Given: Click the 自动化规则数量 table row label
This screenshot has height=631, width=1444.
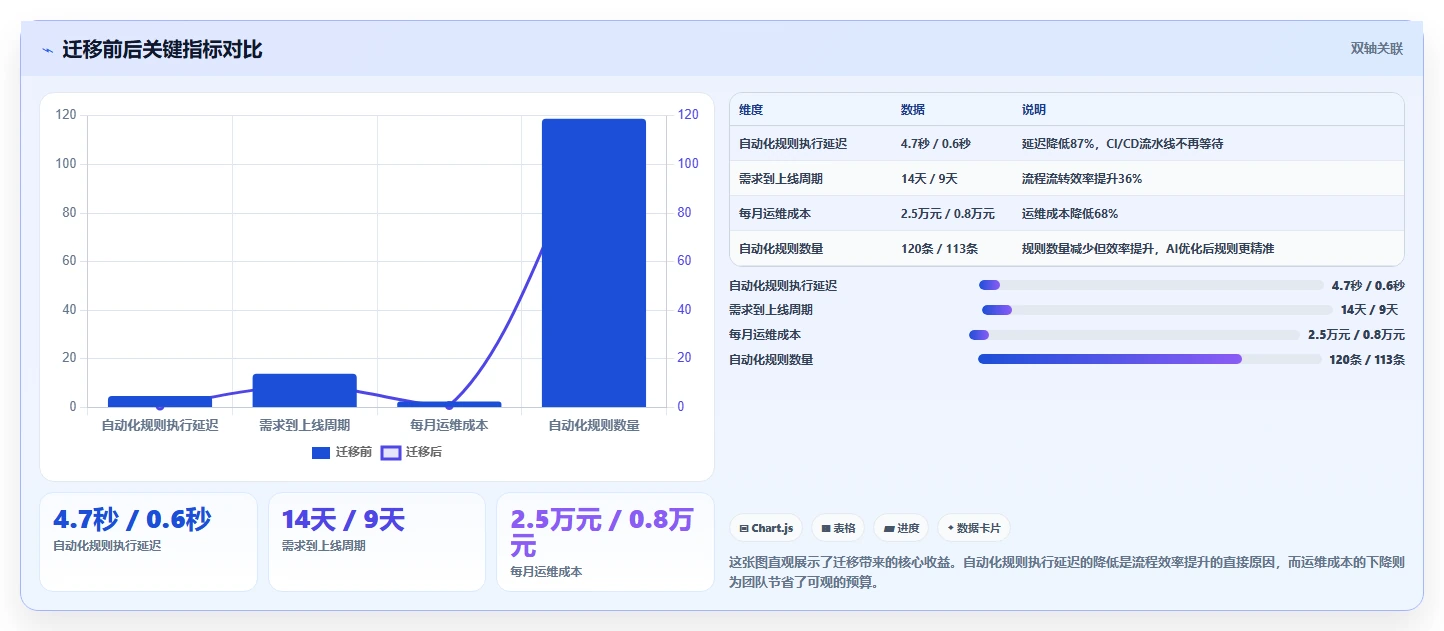Looking at the screenshot, I should pyautogui.click(x=781, y=249).
